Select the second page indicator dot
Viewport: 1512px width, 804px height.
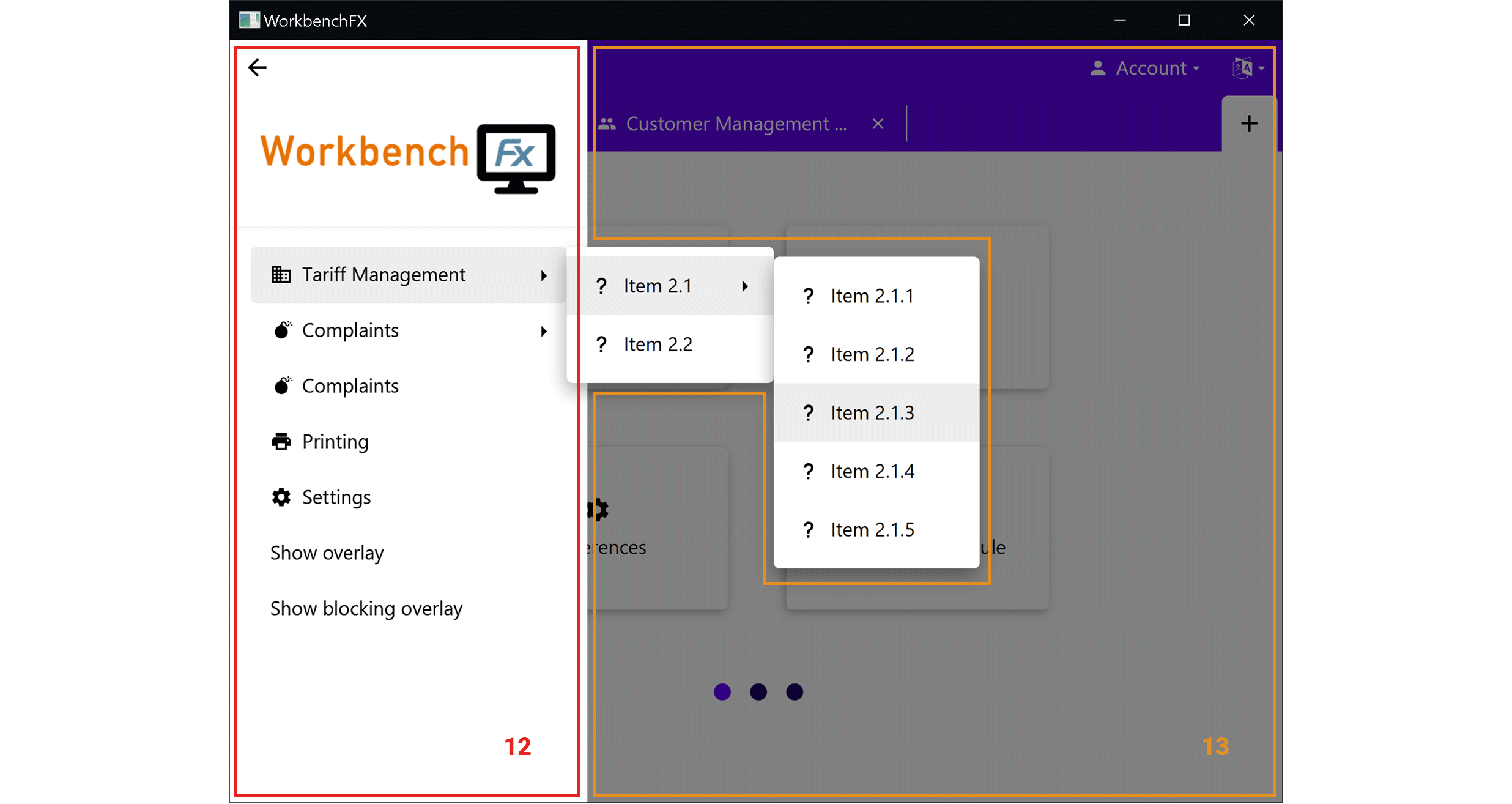click(758, 691)
